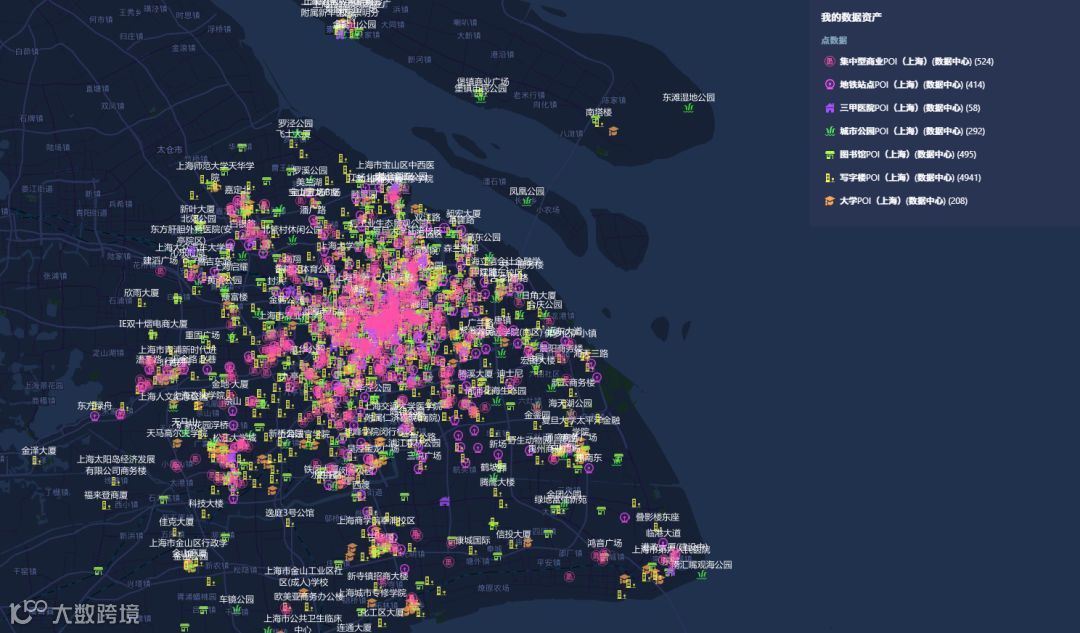Viewport: 1080px width, 633px height.
Task: Select the subway marker beside 叠影楼东座
Action: pos(625,517)
